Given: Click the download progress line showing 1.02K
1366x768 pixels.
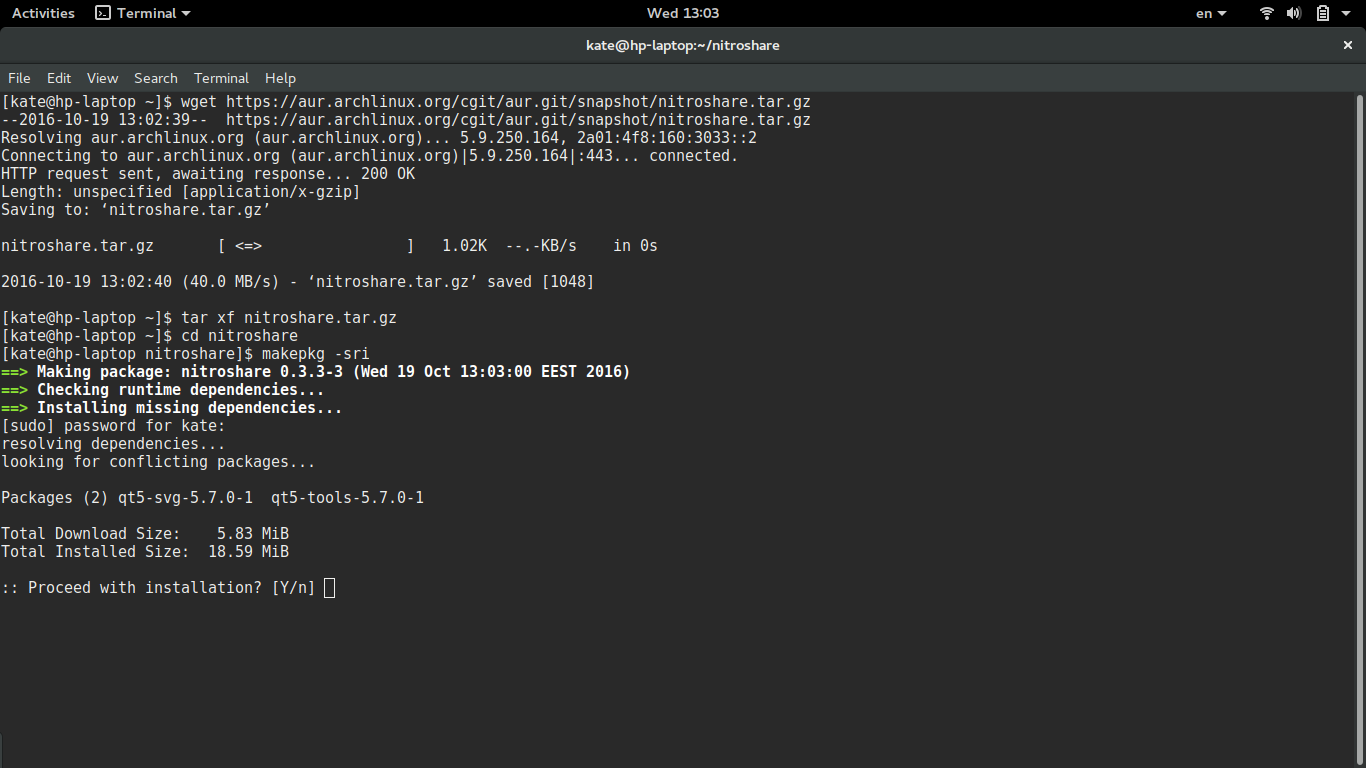Looking at the screenshot, I should coord(329,246).
